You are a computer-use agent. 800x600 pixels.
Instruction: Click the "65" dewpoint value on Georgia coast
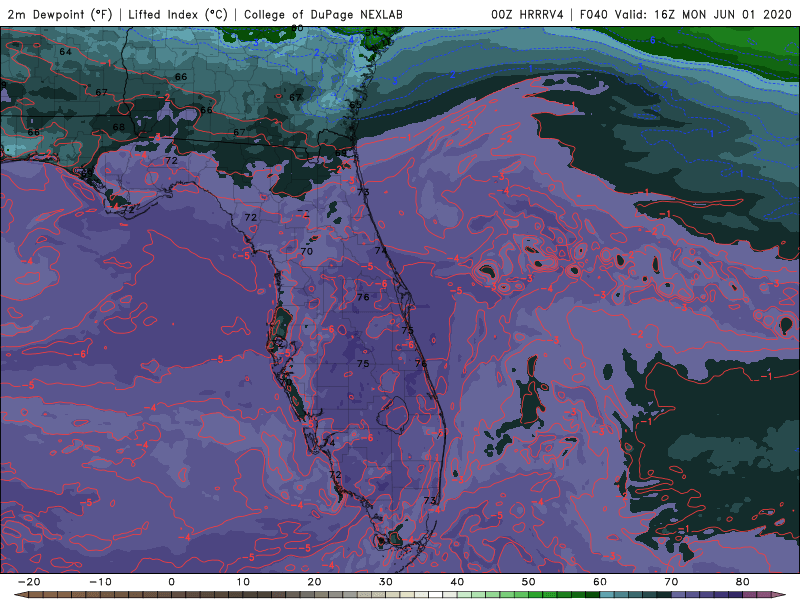[355, 105]
